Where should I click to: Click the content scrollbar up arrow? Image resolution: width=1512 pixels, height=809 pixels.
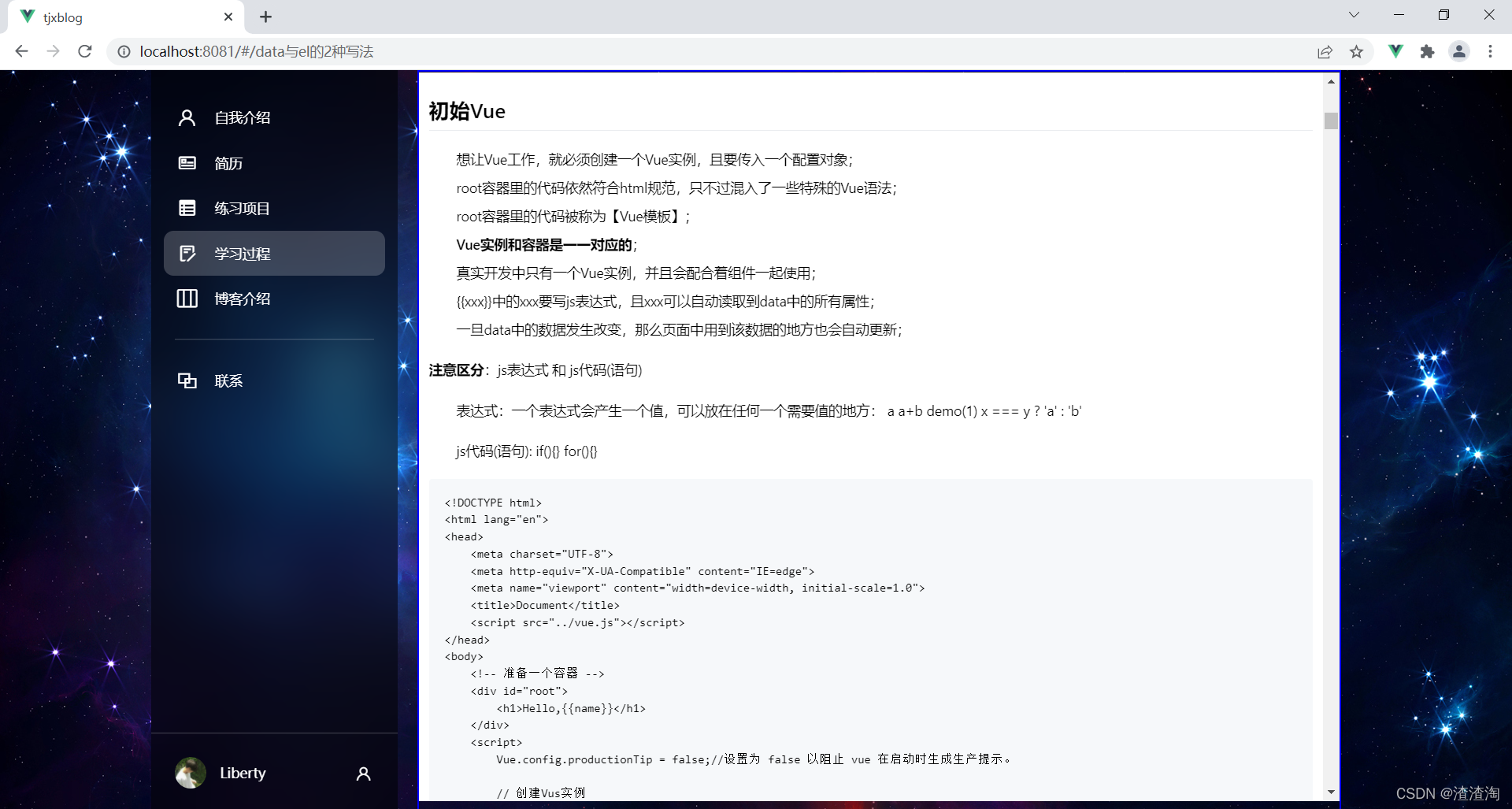[1331, 81]
